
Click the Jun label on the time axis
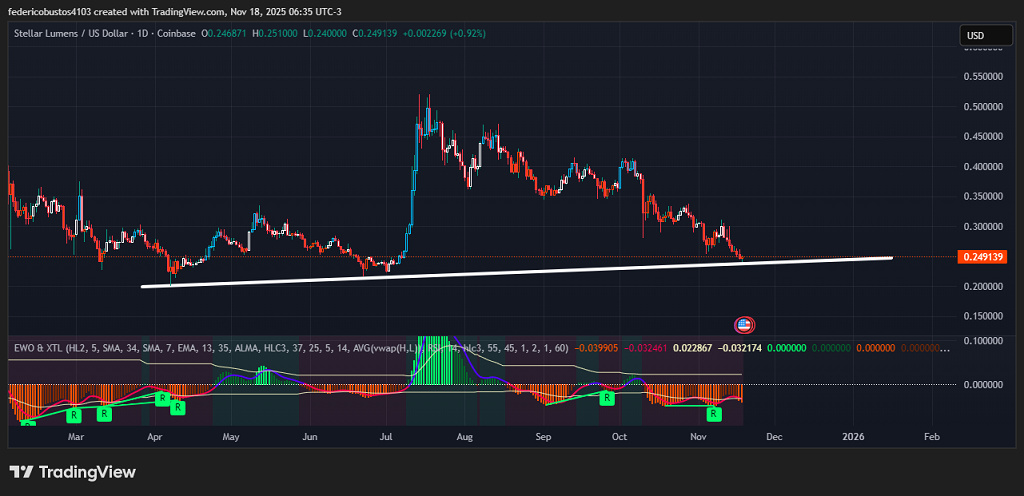[x=310, y=437]
